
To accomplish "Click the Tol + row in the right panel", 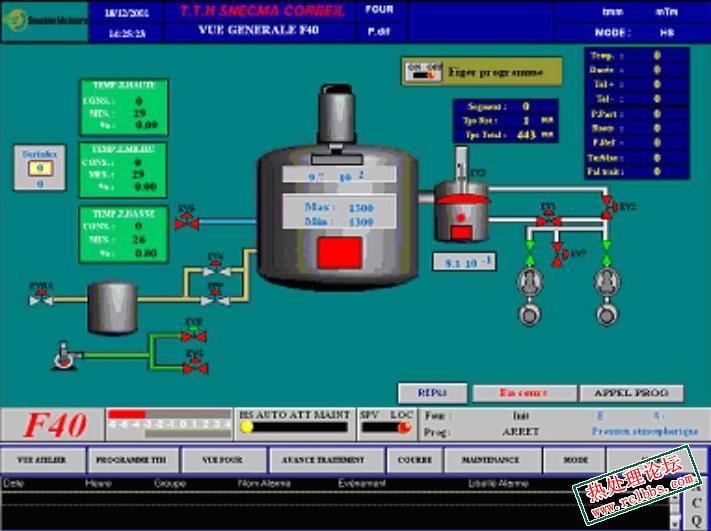I will [637, 84].
